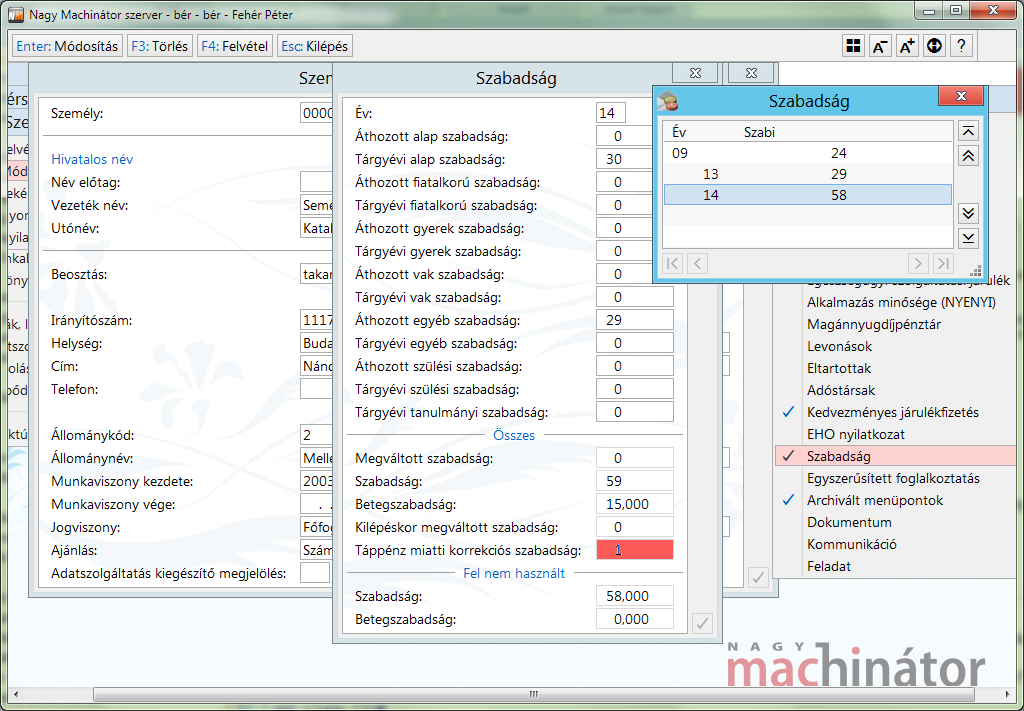
Task: Increase font size with A+ icon
Action: click(x=907, y=46)
